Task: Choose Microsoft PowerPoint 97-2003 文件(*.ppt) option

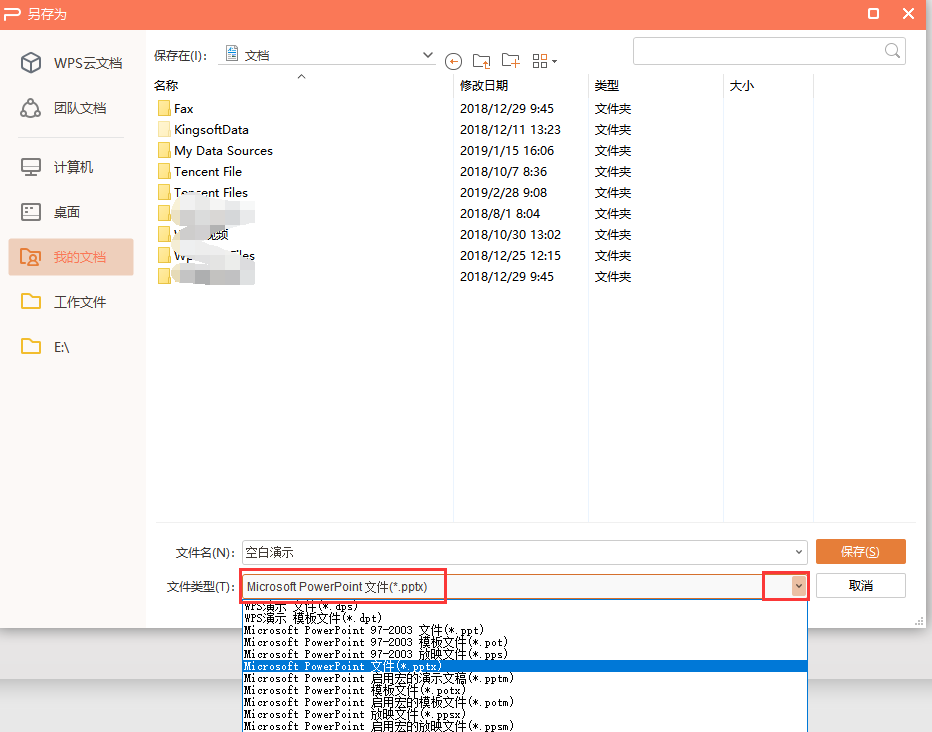Action: 364,630
